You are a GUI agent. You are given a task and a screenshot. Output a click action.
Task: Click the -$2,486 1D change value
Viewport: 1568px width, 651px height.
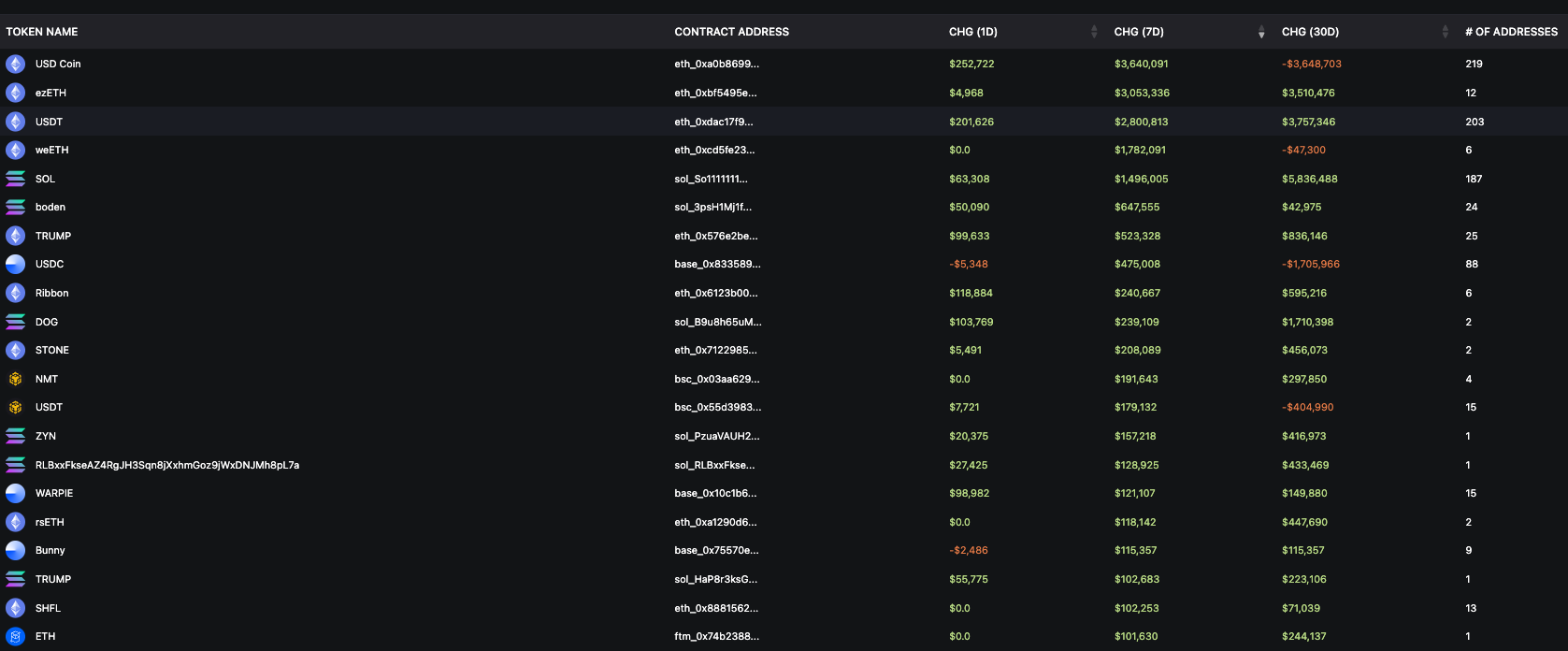pyautogui.click(x=969, y=550)
